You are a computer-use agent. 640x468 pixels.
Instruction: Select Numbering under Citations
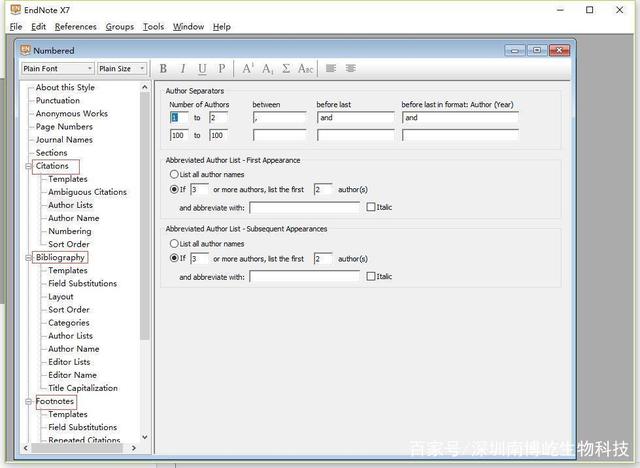(70, 231)
